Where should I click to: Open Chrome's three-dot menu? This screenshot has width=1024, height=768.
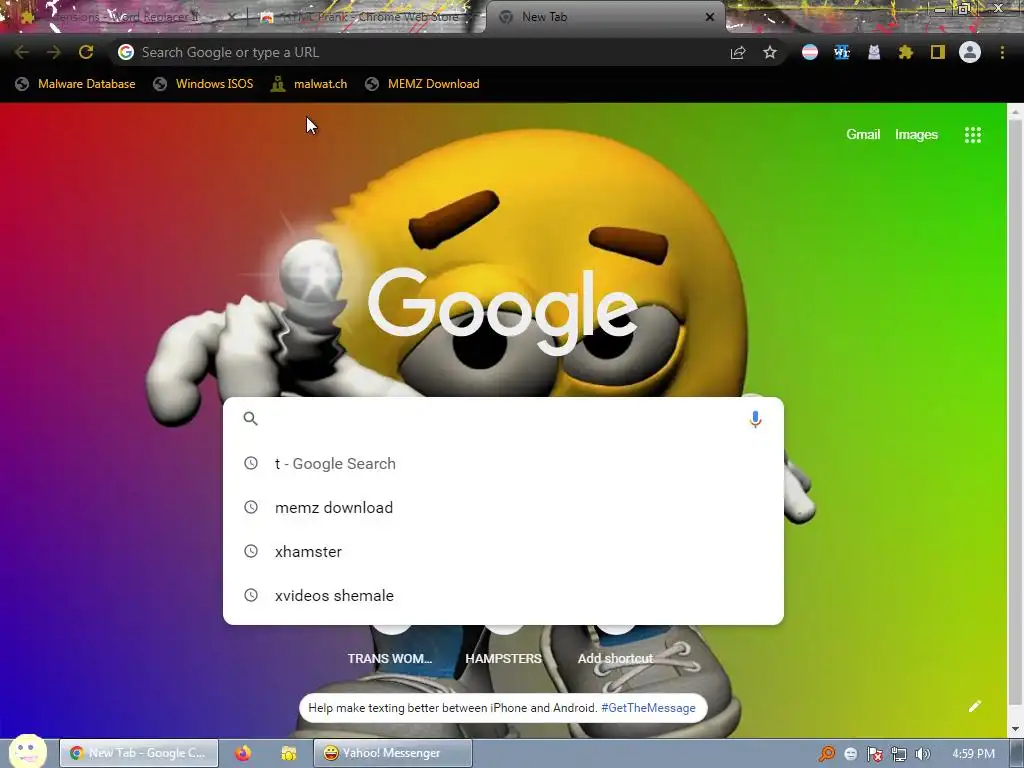(1002, 52)
